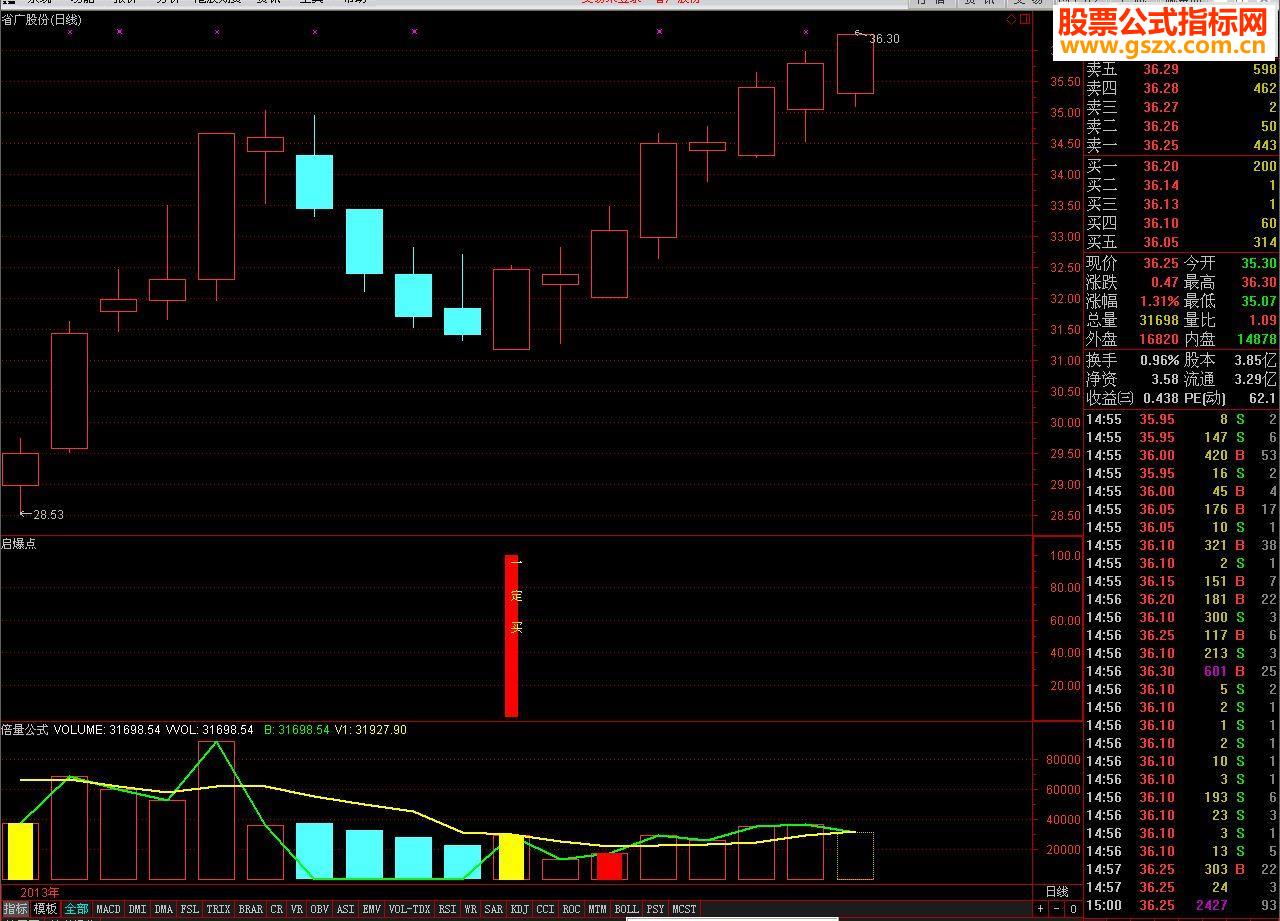The image size is (1280, 921).
Task: Click the 涨幅 value 1.31%
Action: click(x=1159, y=301)
